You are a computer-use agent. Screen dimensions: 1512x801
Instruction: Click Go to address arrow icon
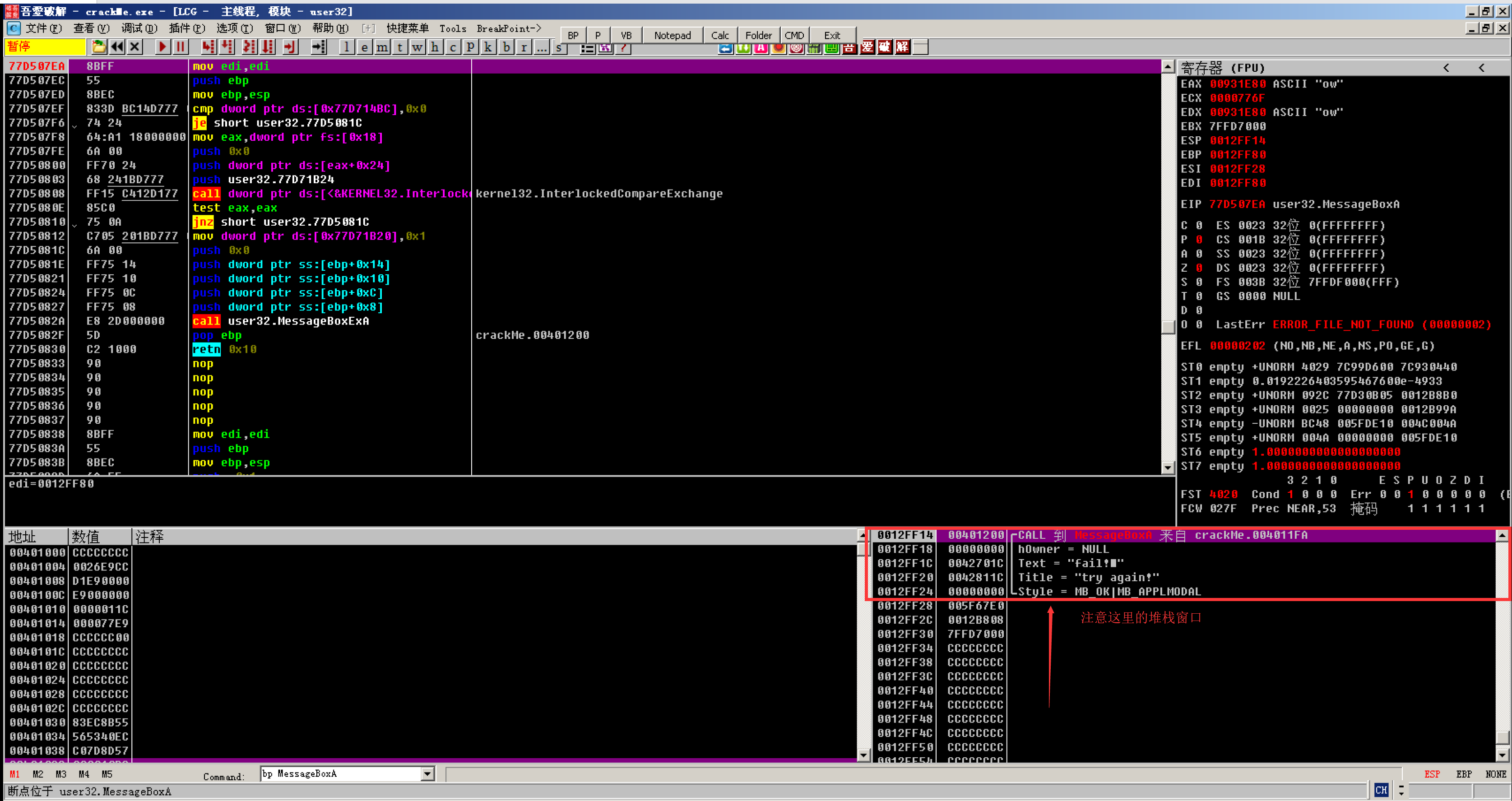click(318, 47)
